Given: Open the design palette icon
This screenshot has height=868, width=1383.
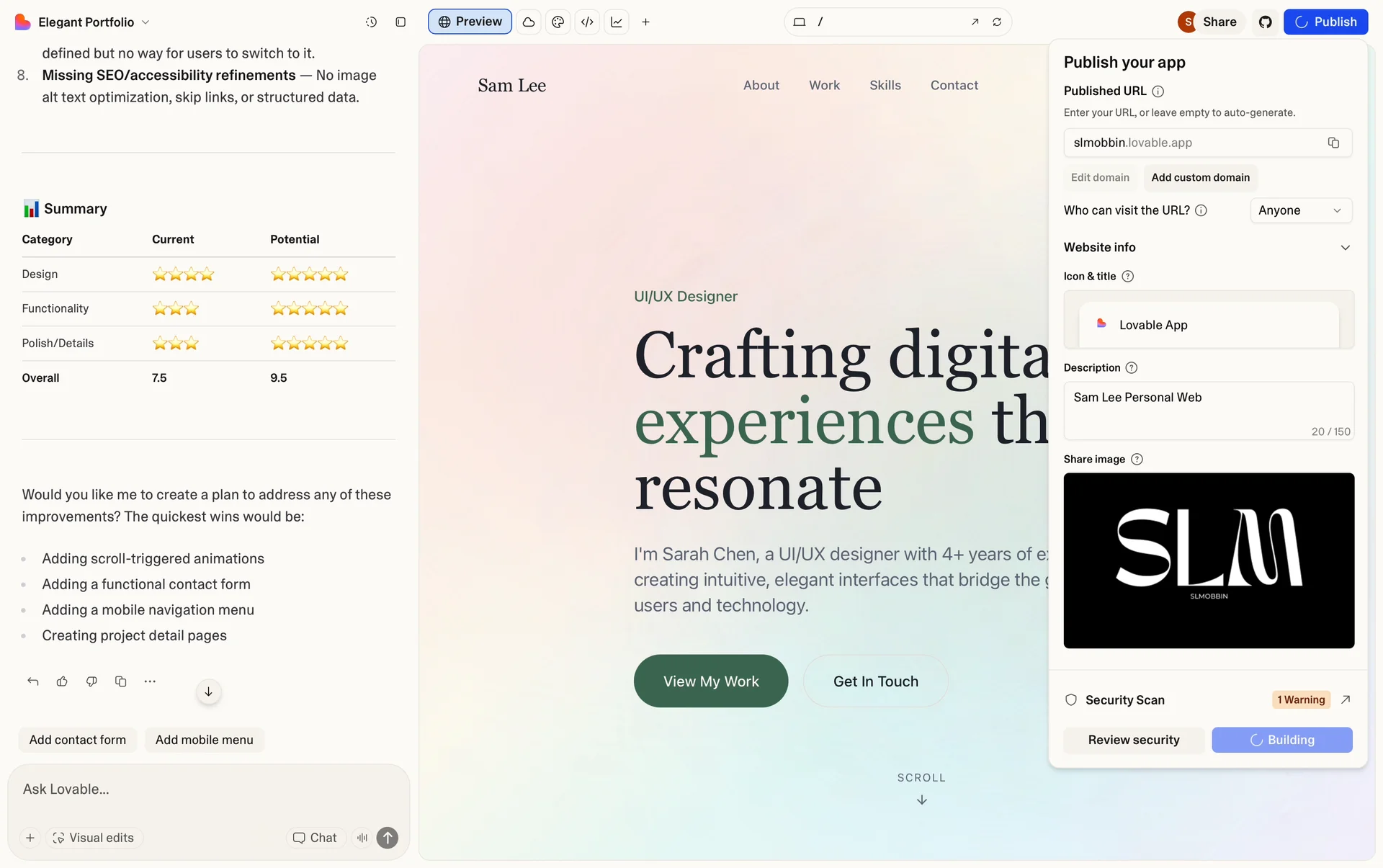Looking at the screenshot, I should click(x=558, y=22).
